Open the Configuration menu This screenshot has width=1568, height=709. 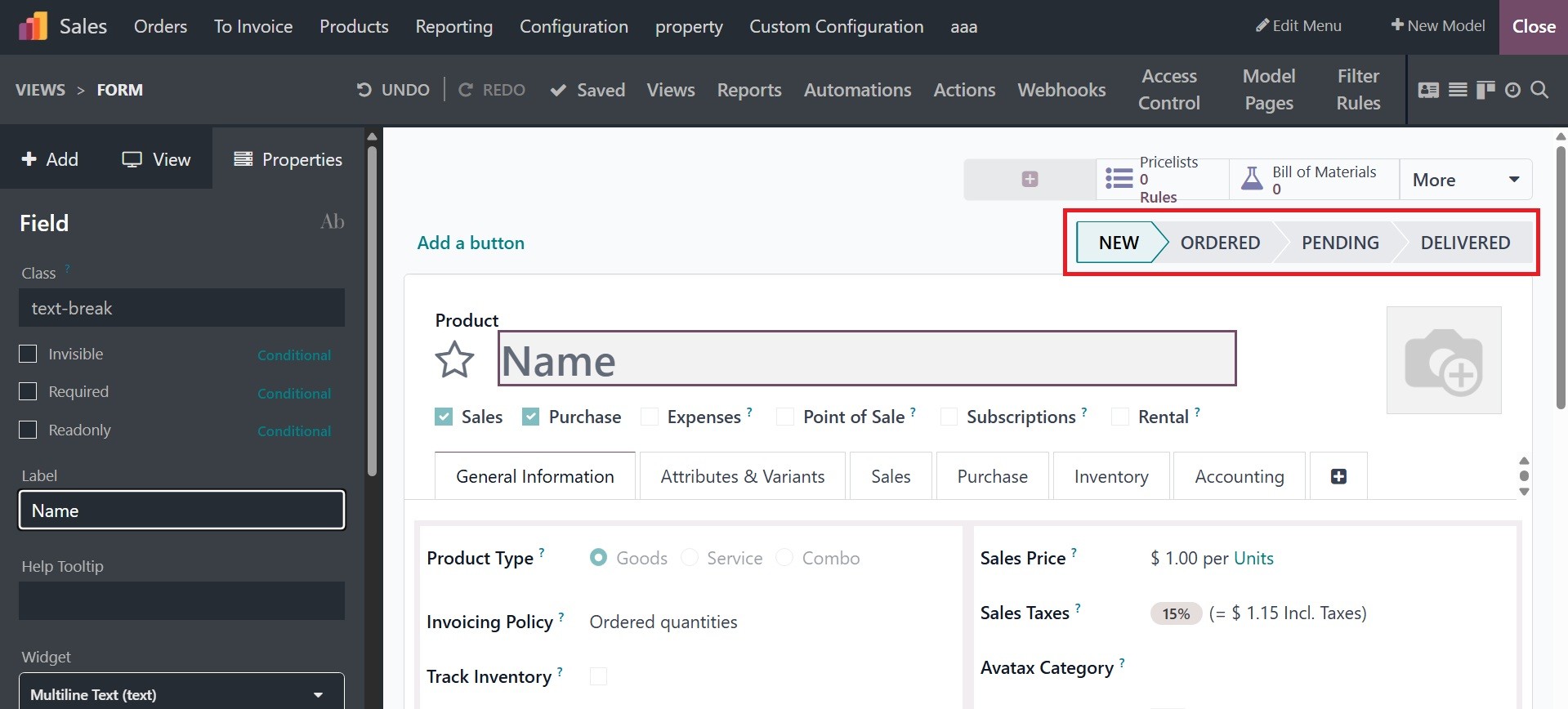[x=574, y=27]
